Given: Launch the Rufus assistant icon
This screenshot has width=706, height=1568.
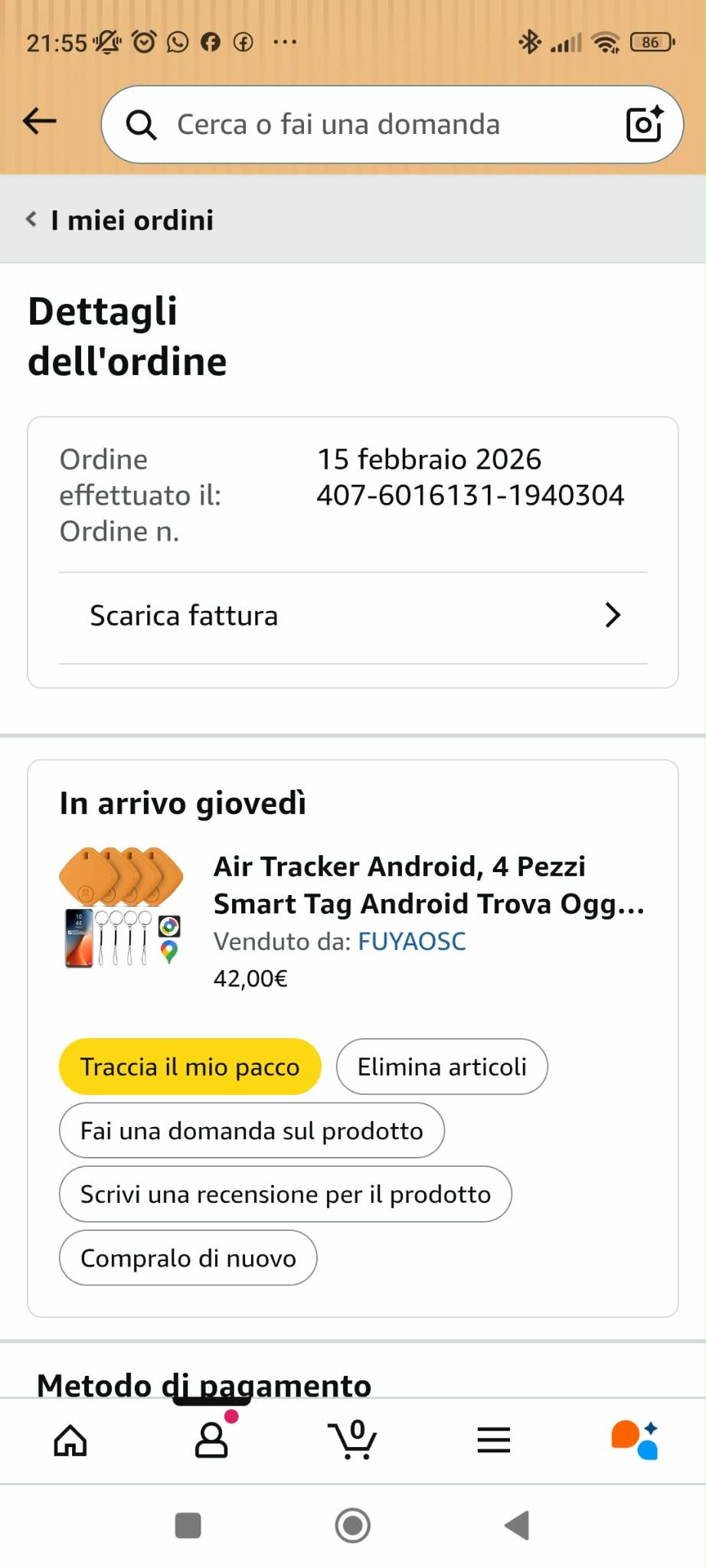Looking at the screenshot, I should pos(635,1440).
